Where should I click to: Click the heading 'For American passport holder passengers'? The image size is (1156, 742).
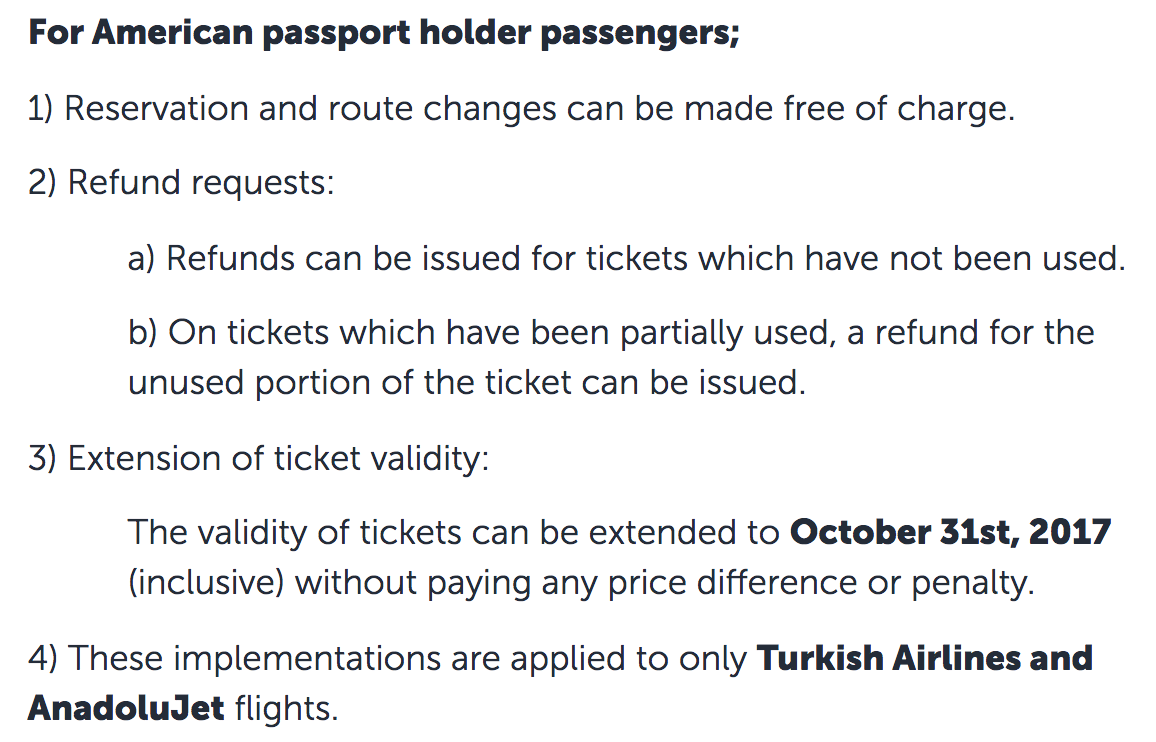click(x=384, y=33)
